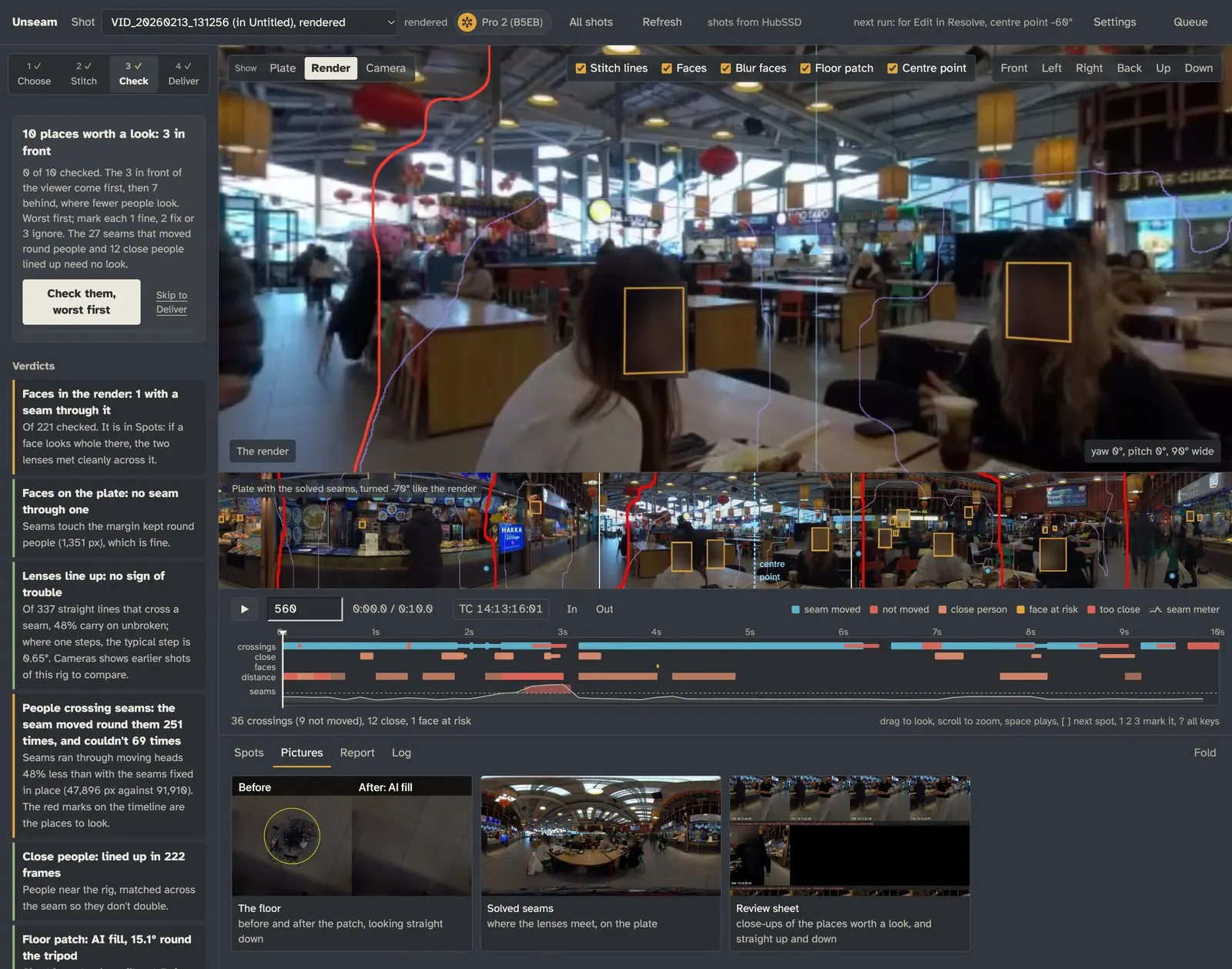This screenshot has width=1232, height=969.
Task: Set the In point
Action: [x=572, y=609]
